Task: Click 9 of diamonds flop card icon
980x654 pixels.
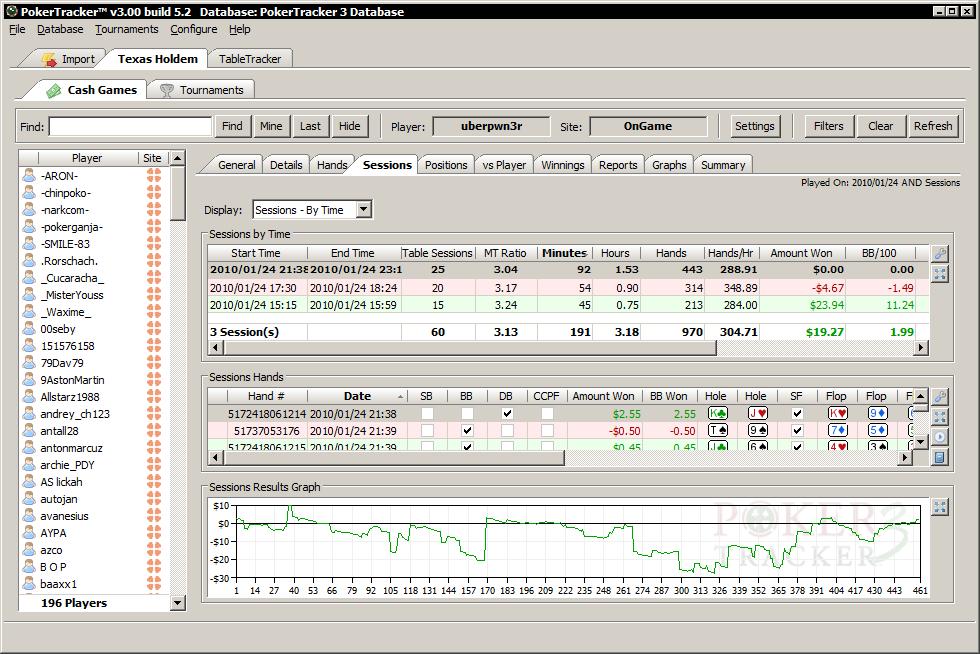Action: click(878, 413)
